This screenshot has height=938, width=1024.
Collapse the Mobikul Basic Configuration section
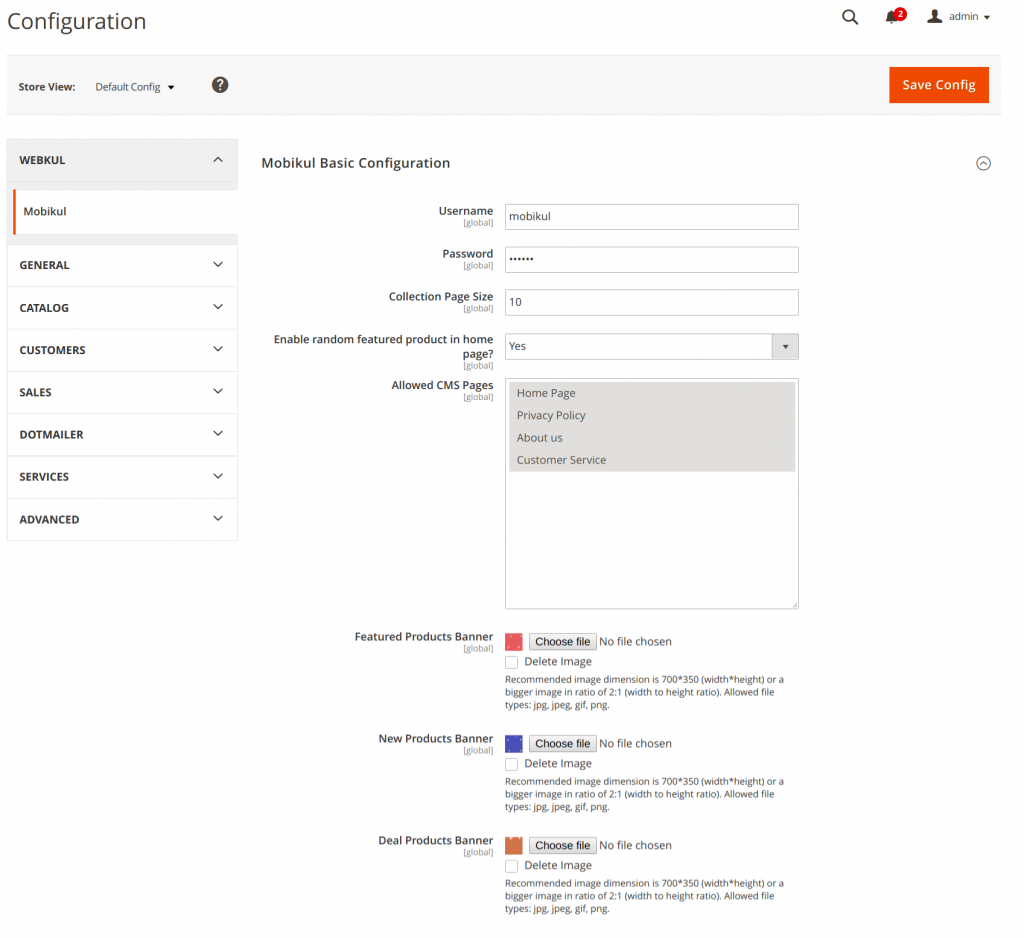[x=983, y=163]
